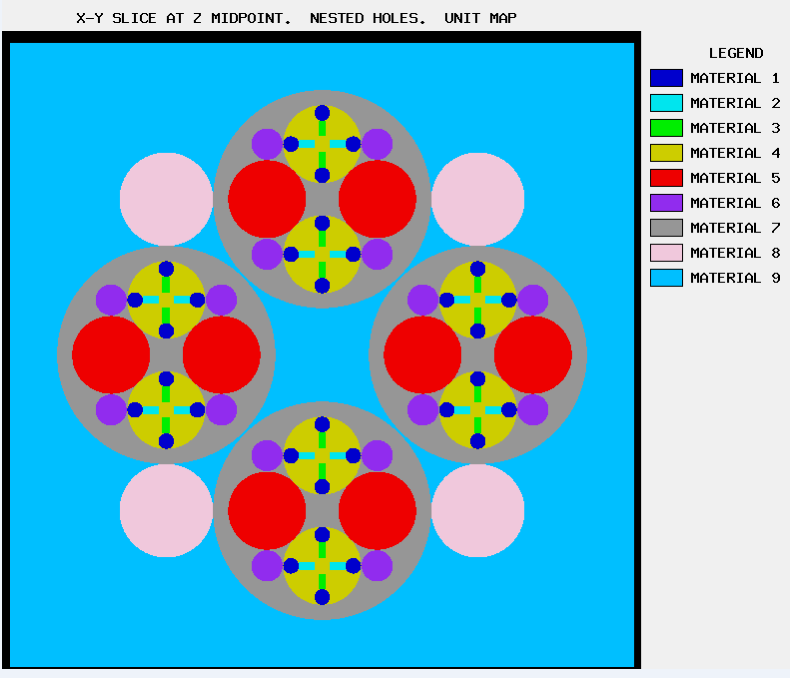The height and width of the screenshot is (678, 790).
Task: Click the Material 1 dark blue legend swatch
Action: 666,78
